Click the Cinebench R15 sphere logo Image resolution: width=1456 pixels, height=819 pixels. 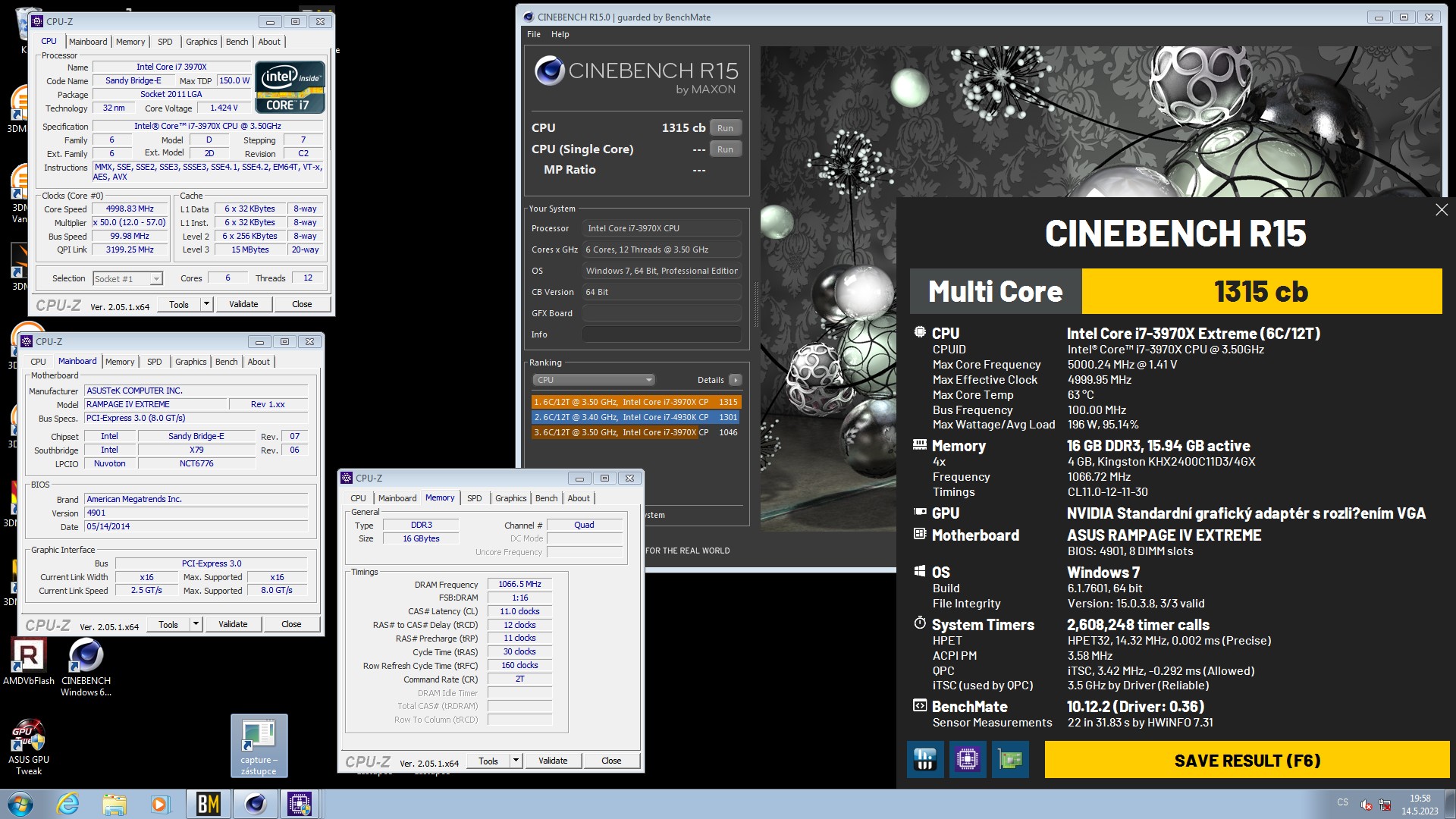(549, 71)
